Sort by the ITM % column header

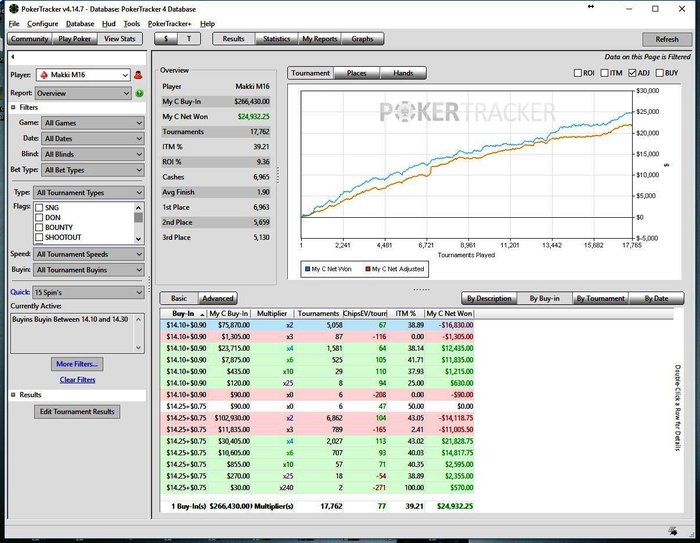coord(405,313)
